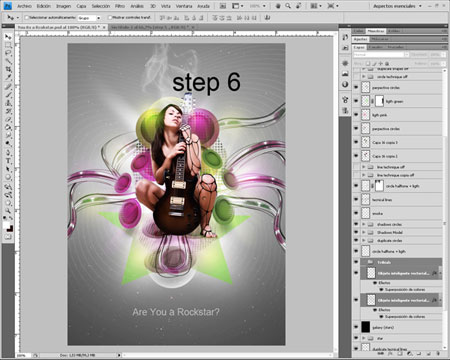Viewport: 450px width, 360px height.
Task: Select the perspective circles layer above ligth green
Action: (x=401, y=87)
